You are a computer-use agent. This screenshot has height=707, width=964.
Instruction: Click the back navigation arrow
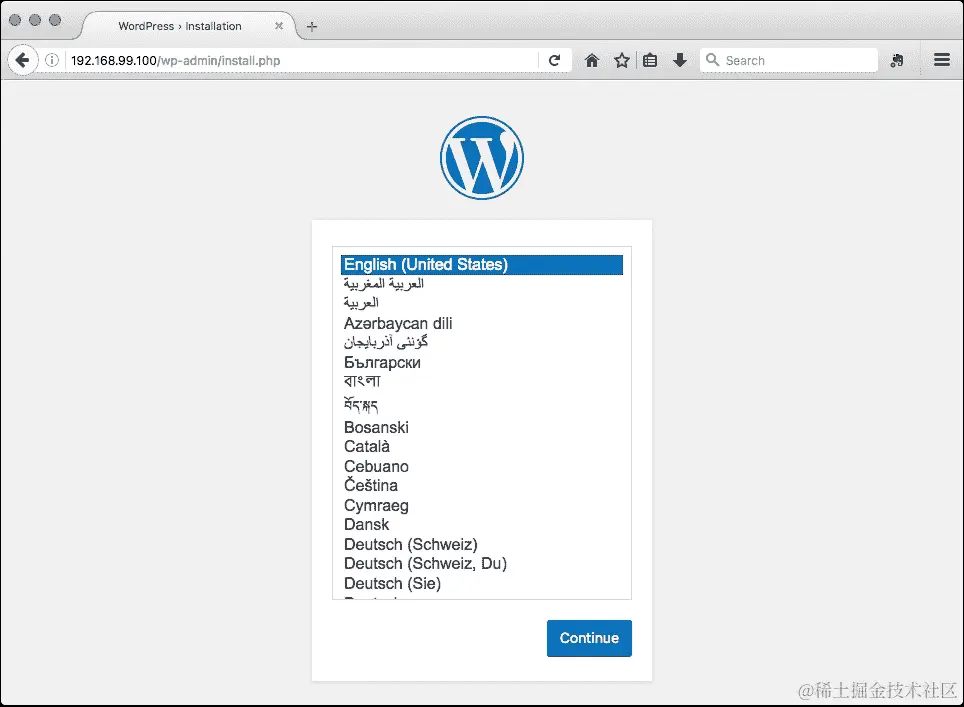[22, 59]
